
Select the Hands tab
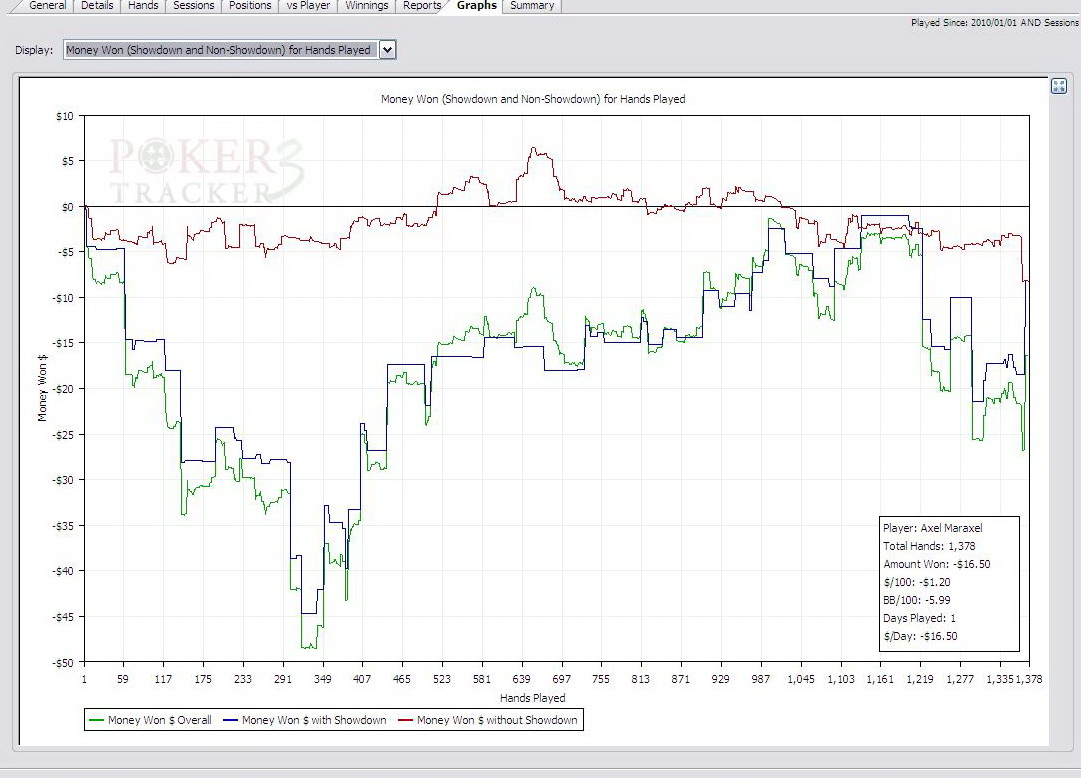(143, 6)
